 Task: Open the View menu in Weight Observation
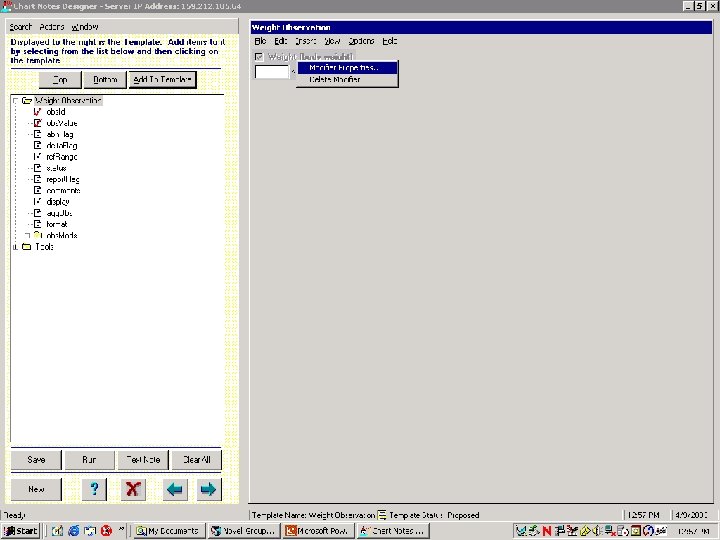point(332,41)
